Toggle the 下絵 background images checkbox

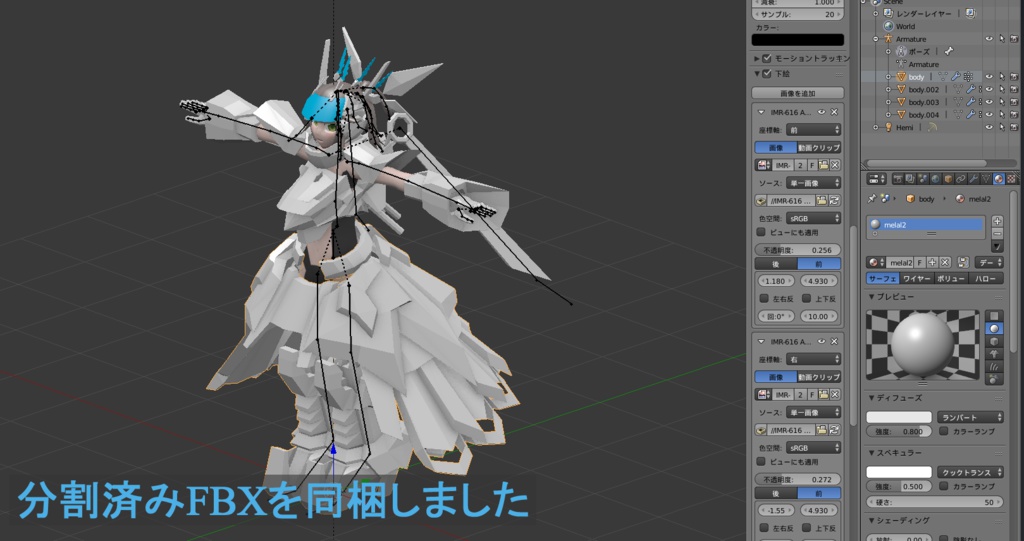pyautogui.click(x=767, y=73)
